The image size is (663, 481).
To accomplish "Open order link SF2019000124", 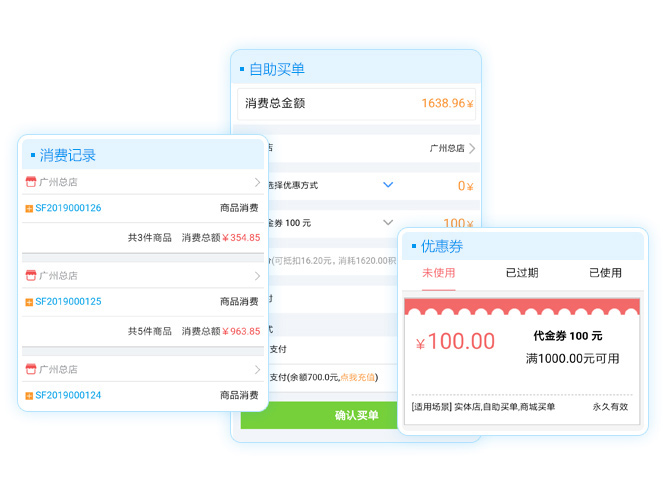I will pos(68,395).
